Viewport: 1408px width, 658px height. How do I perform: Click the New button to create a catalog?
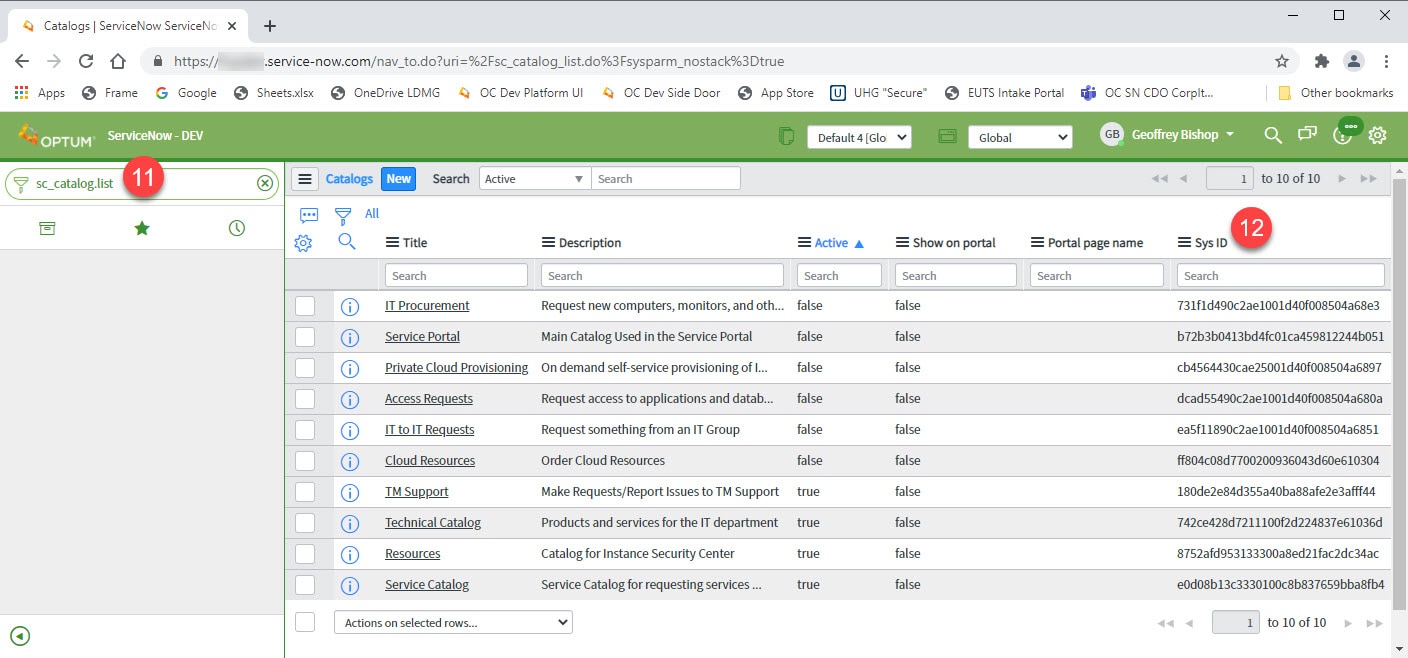click(398, 178)
